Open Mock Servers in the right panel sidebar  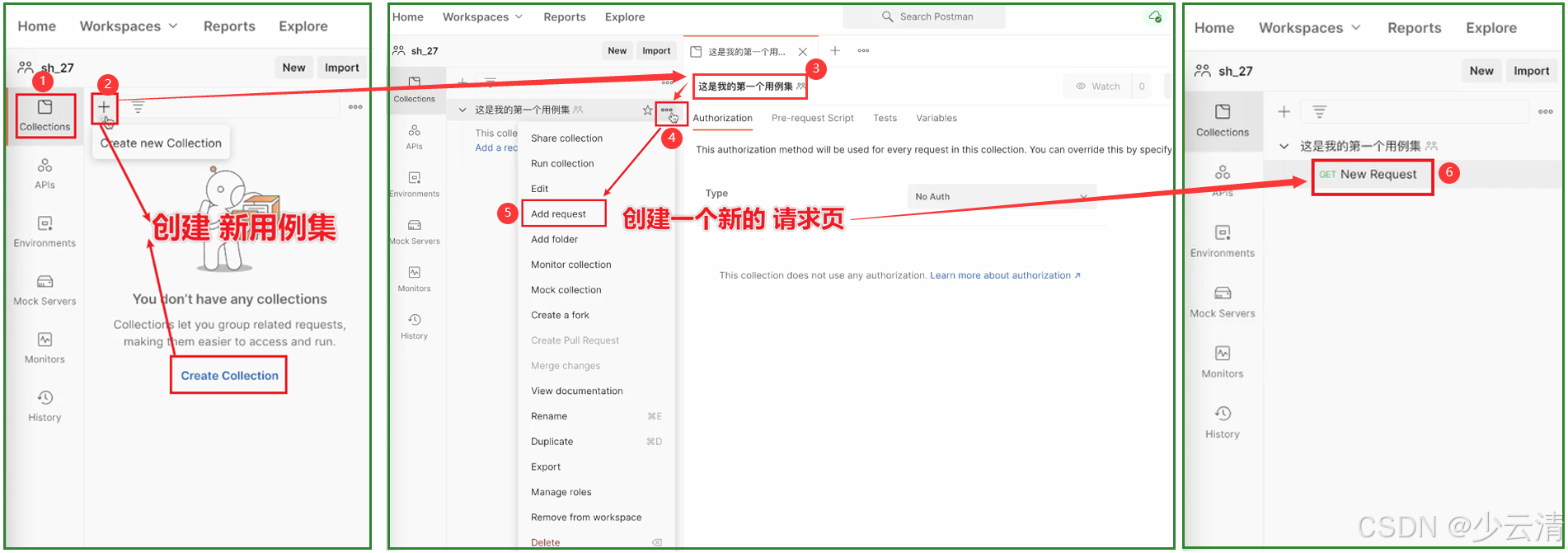click(1223, 302)
